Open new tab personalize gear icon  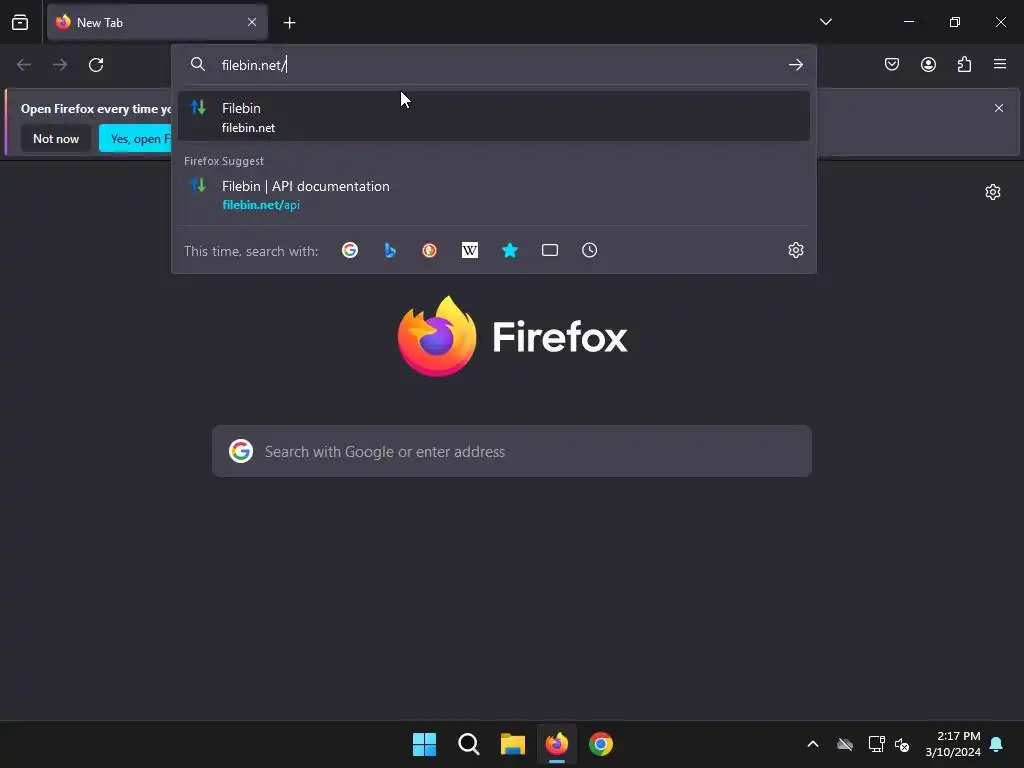coord(993,192)
